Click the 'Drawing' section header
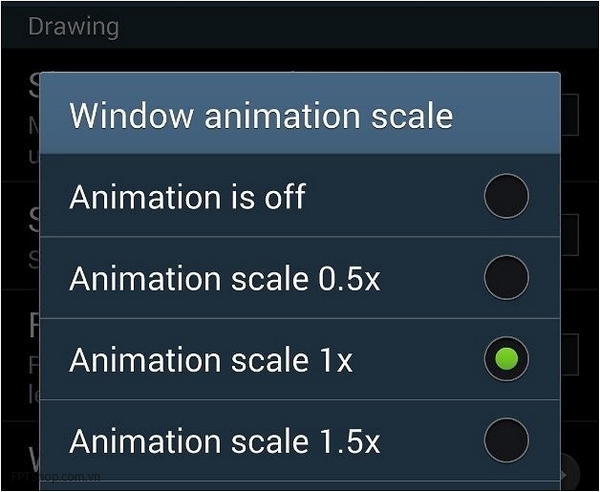This screenshot has width=600, height=492. tap(73, 27)
